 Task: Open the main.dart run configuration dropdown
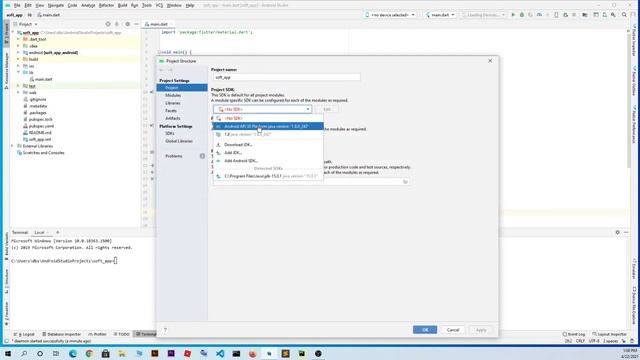tap(440, 15)
